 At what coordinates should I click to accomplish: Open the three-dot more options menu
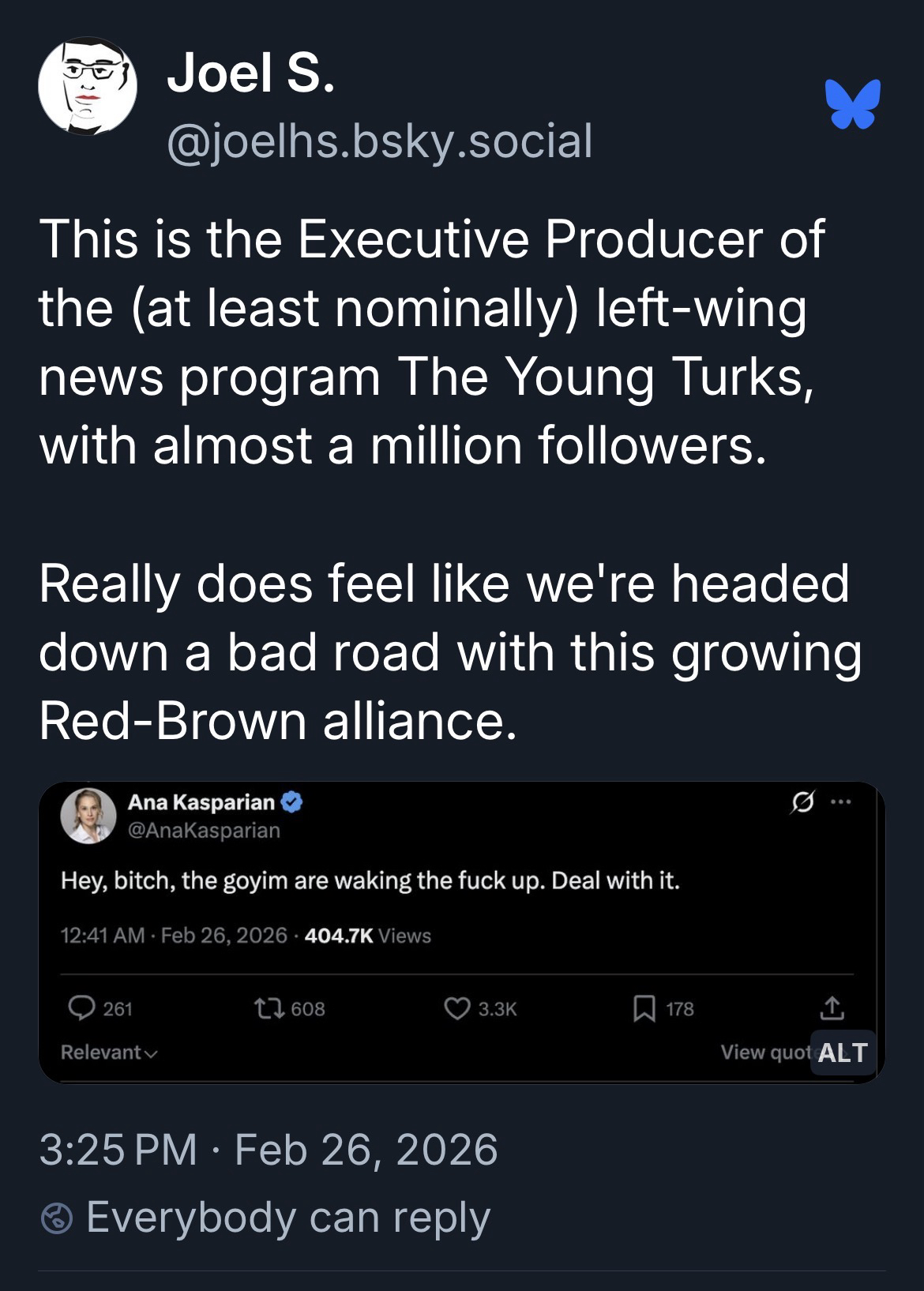(x=841, y=803)
